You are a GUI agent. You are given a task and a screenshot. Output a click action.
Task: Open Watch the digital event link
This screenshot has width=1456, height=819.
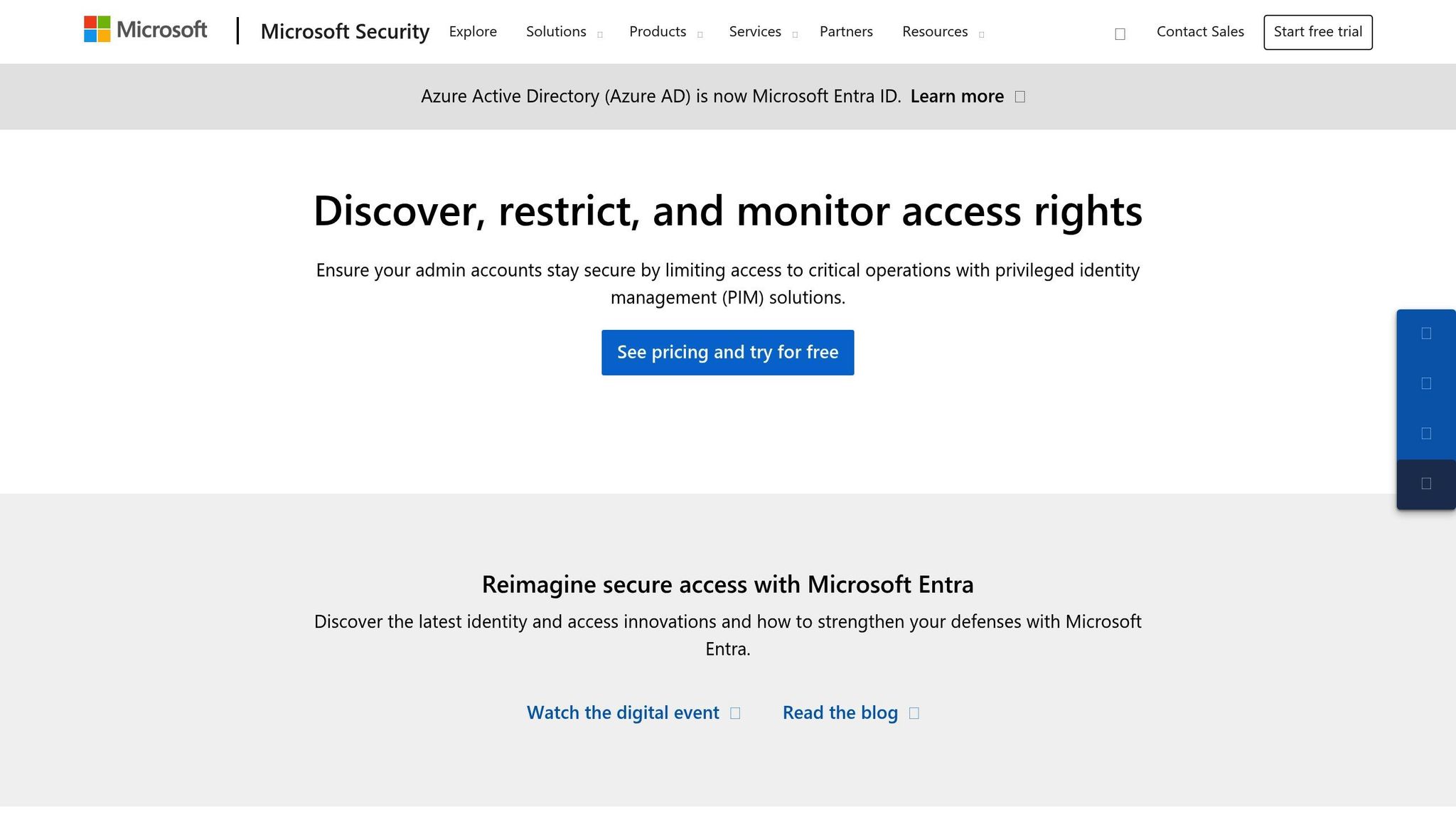tap(623, 712)
